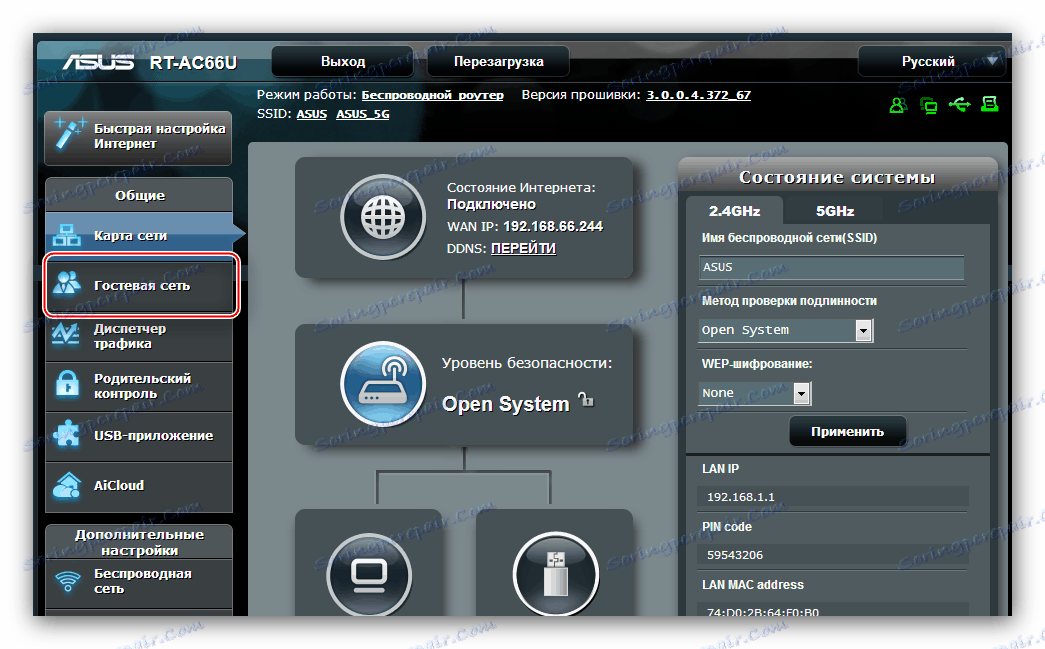This screenshot has width=1045, height=649.
Task: Open AiCloud menu item
Action: tap(139, 486)
